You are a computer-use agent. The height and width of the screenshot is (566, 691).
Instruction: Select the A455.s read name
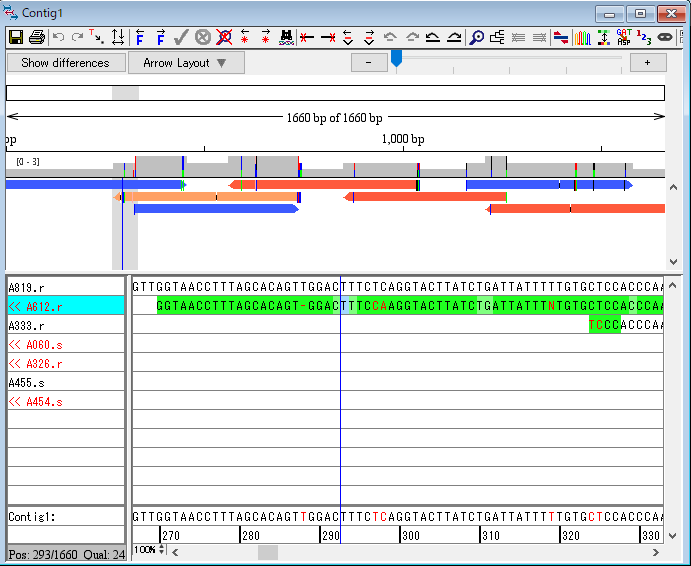(x=26, y=383)
